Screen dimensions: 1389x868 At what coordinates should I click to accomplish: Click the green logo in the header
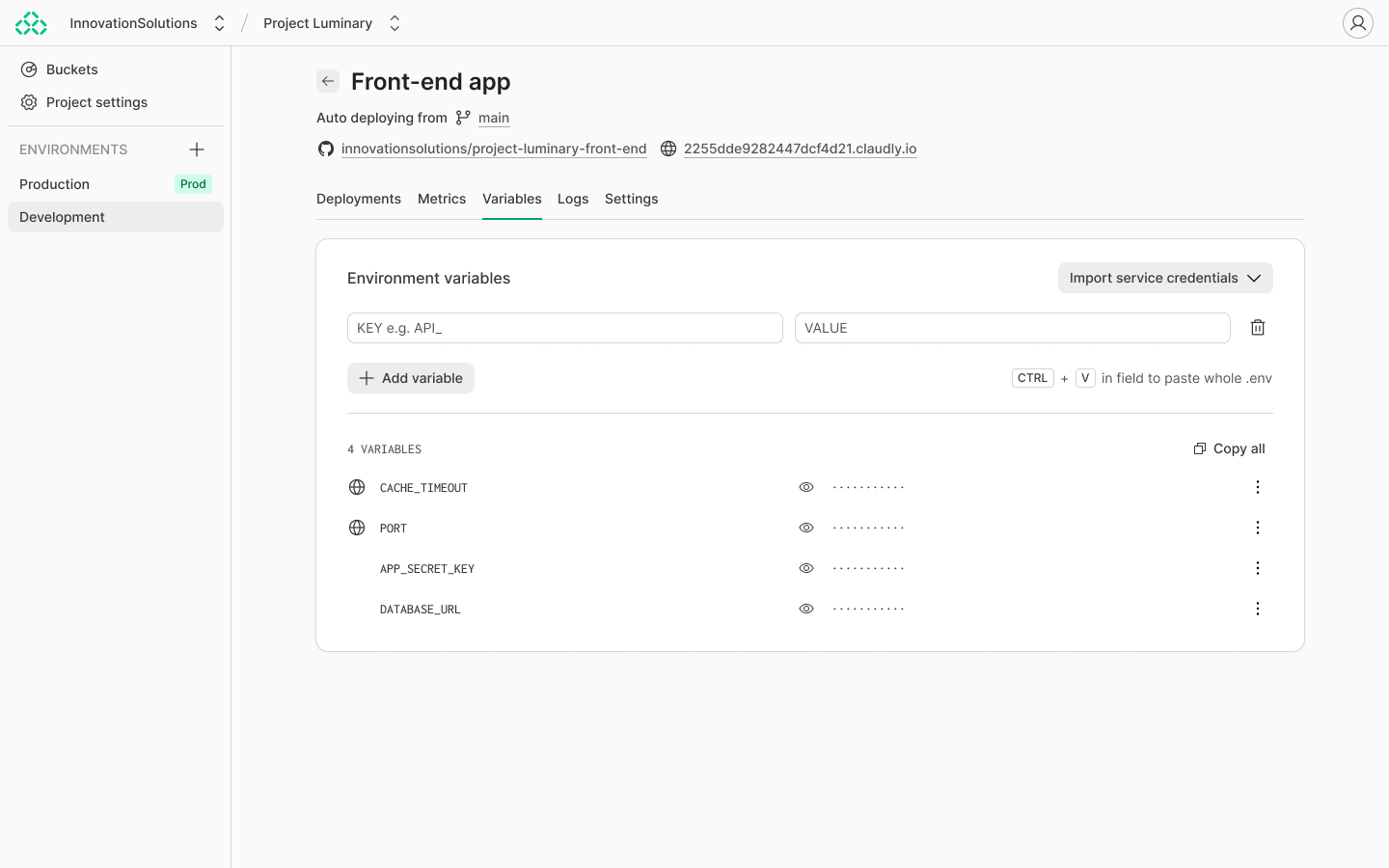(31, 23)
